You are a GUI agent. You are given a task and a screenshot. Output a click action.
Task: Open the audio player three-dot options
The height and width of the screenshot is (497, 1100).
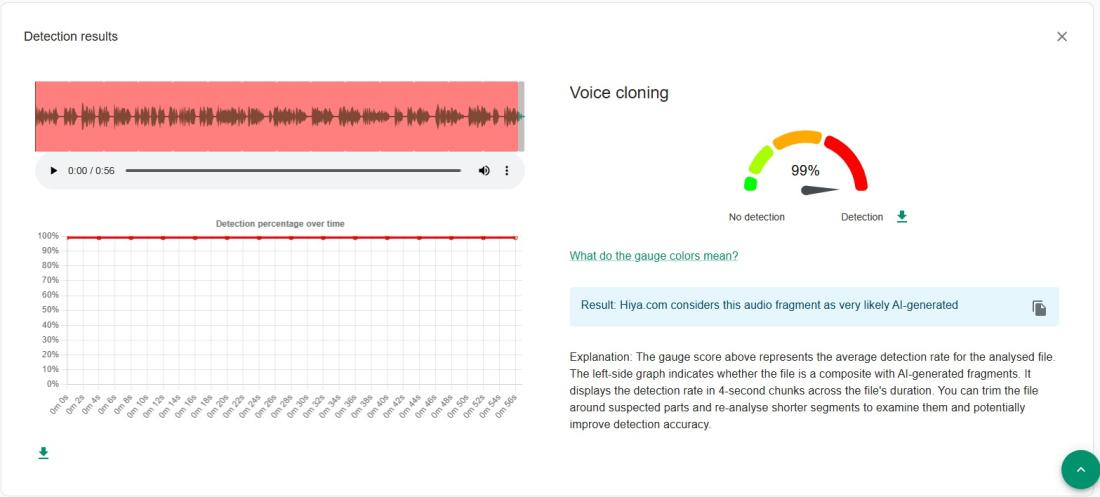[x=507, y=171]
